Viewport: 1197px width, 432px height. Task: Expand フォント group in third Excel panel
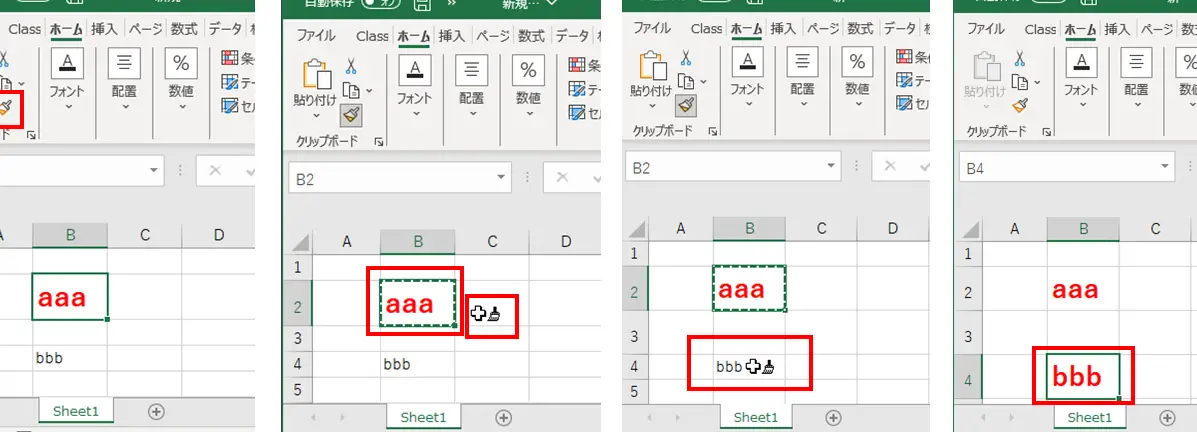[x=747, y=105]
